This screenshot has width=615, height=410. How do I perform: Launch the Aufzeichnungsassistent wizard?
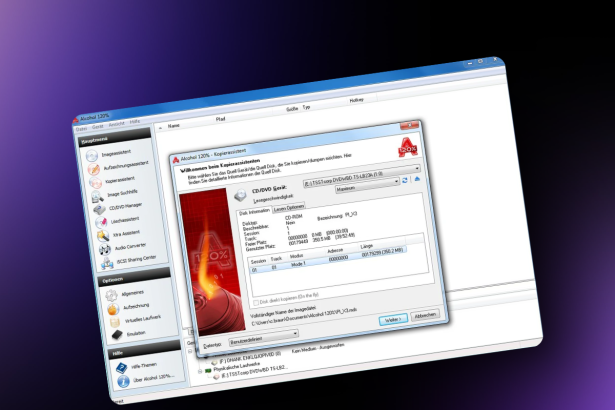pos(126,166)
